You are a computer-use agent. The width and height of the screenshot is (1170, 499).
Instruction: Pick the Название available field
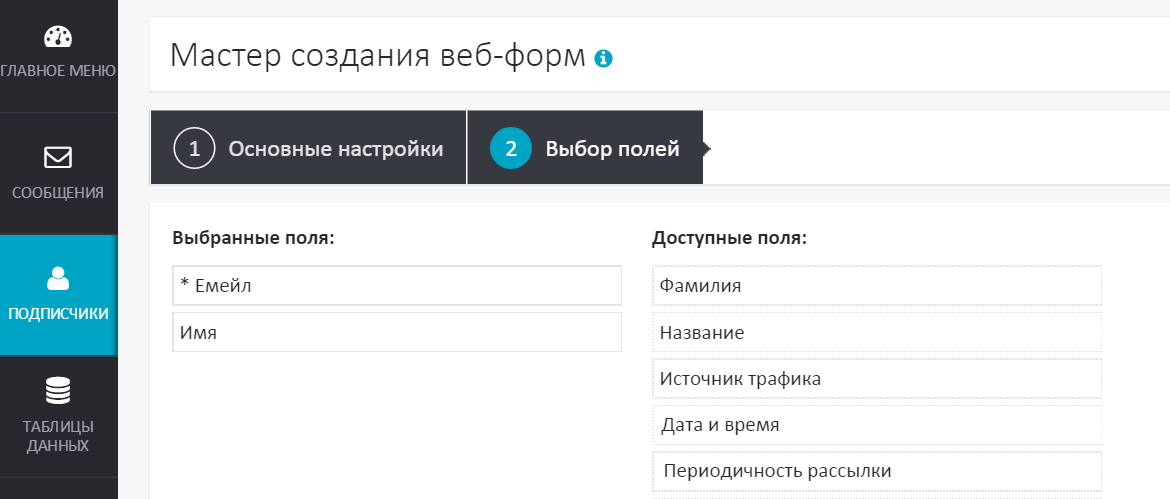click(876, 333)
